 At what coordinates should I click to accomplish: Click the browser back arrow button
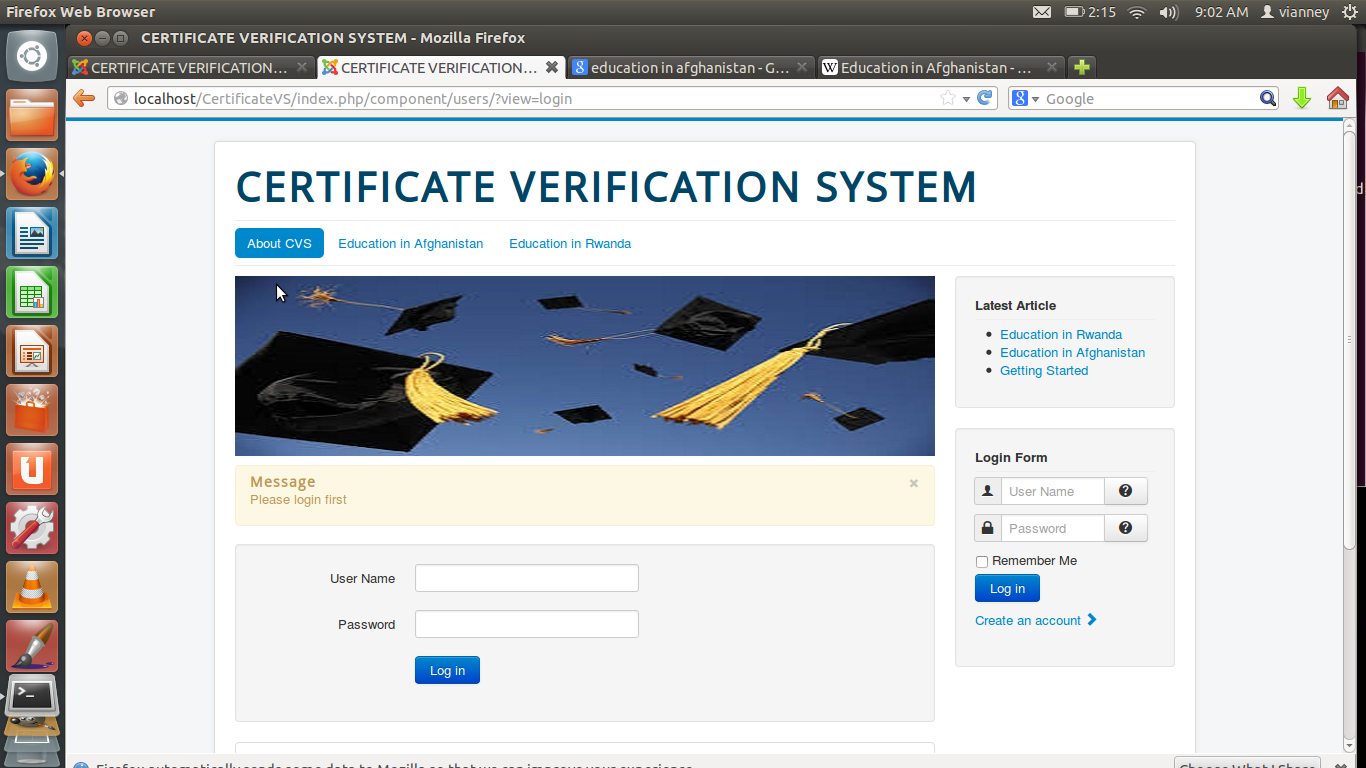(x=84, y=98)
